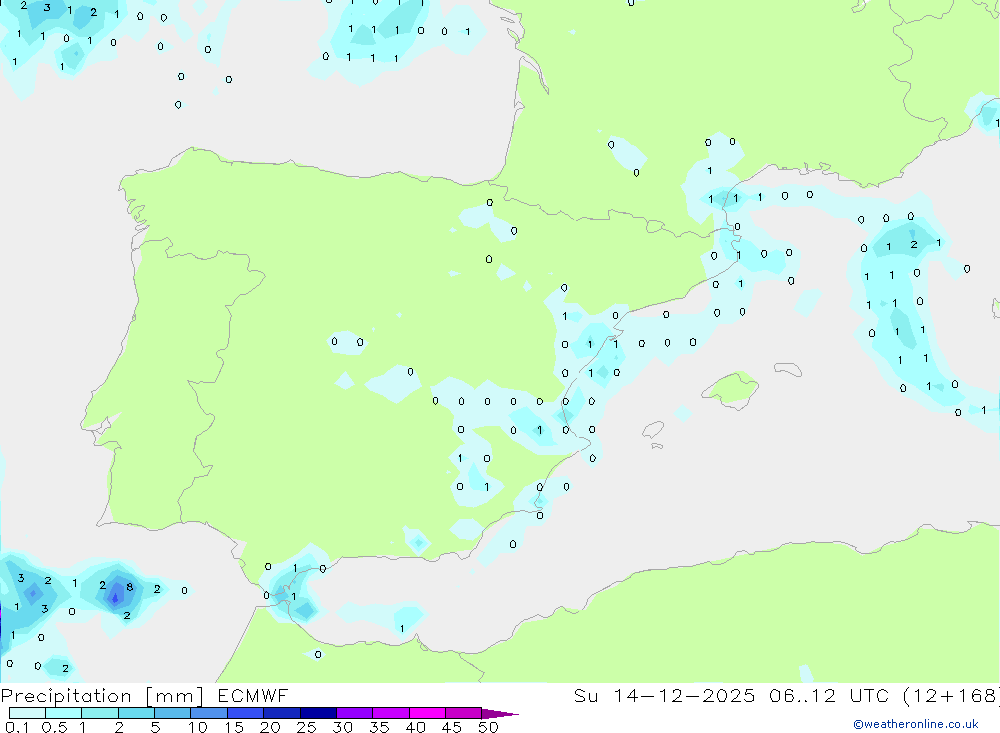Select the 10–15 mm legend color swatch
Screen dimensions: 1000x733
pos(209,713)
